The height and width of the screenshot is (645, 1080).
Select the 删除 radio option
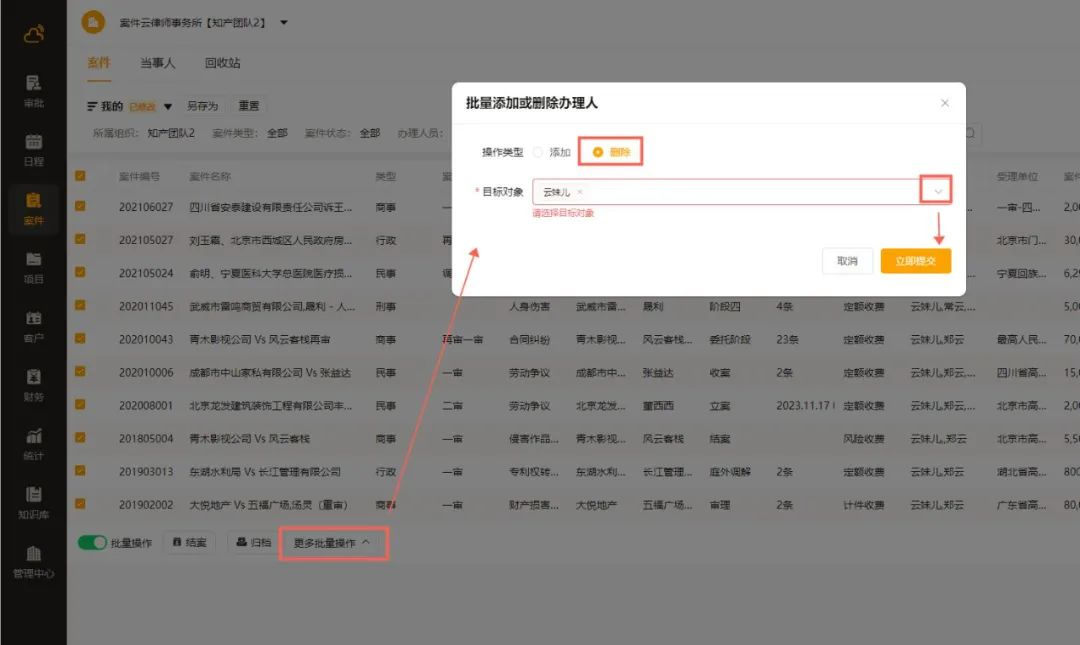tap(599, 152)
